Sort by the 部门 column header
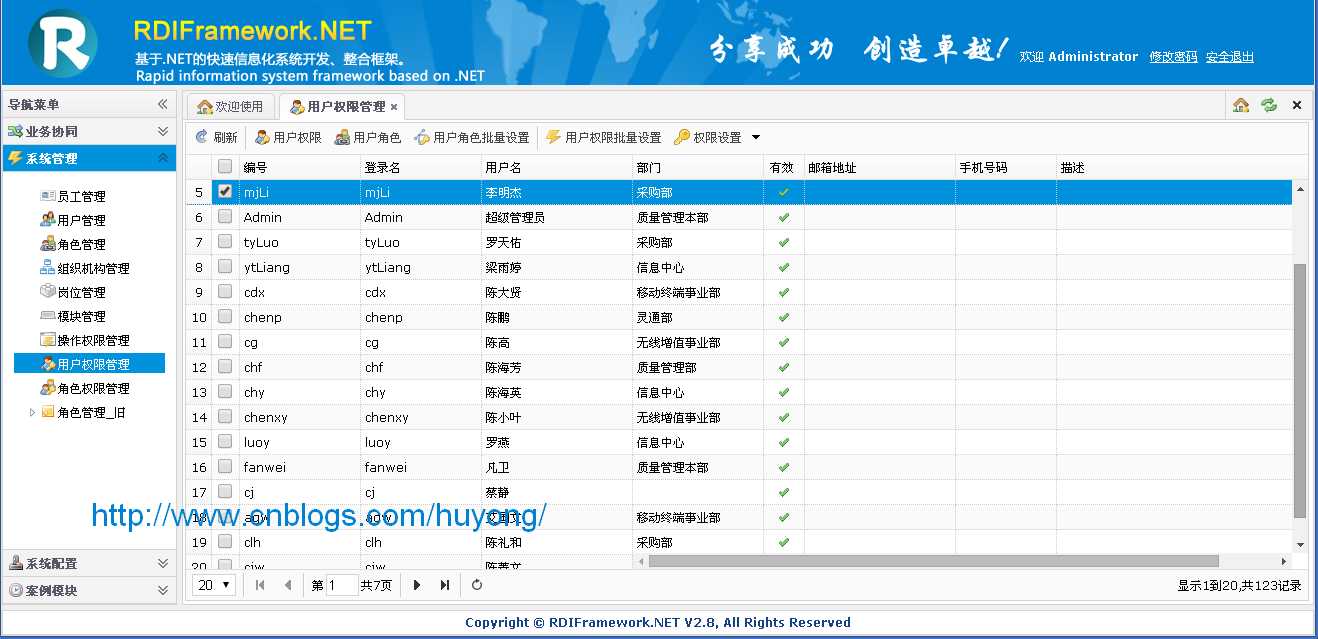The width and height of the screenshot is (1318, 639). click(x=697, y=167)
